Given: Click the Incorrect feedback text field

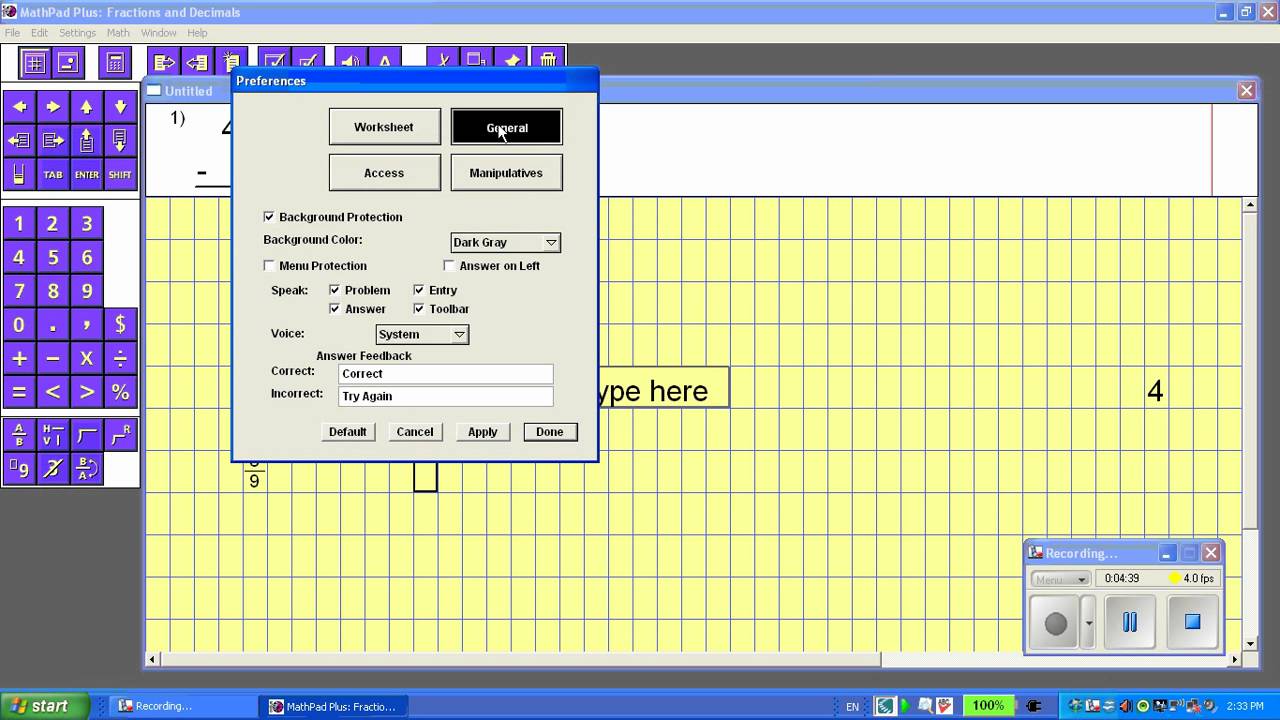Looking at the screenshot, I should pos(445,396).
